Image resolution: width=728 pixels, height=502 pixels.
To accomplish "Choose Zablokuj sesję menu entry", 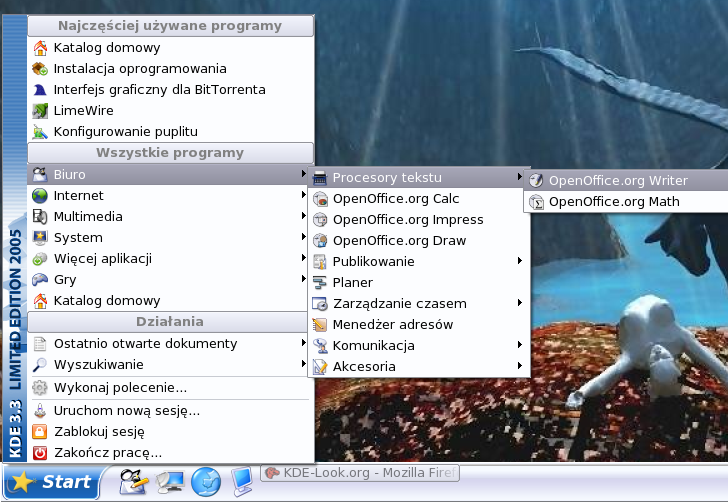I will click(170, 431).
